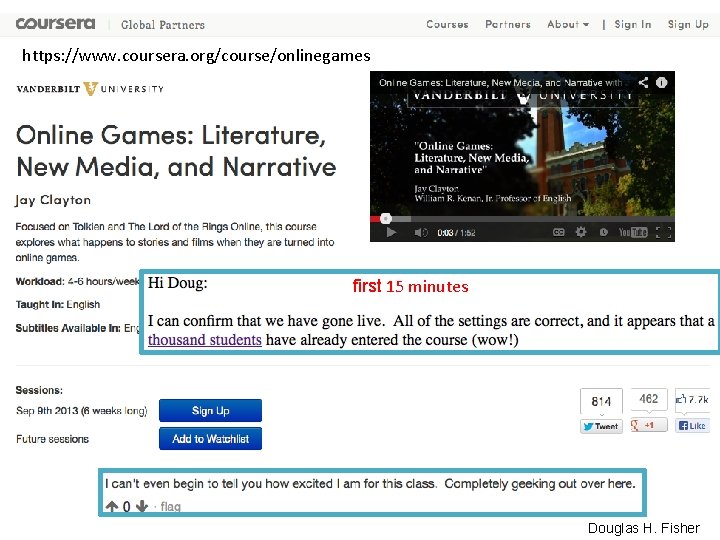This screenshot has width=720, height=540.
Task: Click the watch later clock icon
Action: [x=603, y=232]
